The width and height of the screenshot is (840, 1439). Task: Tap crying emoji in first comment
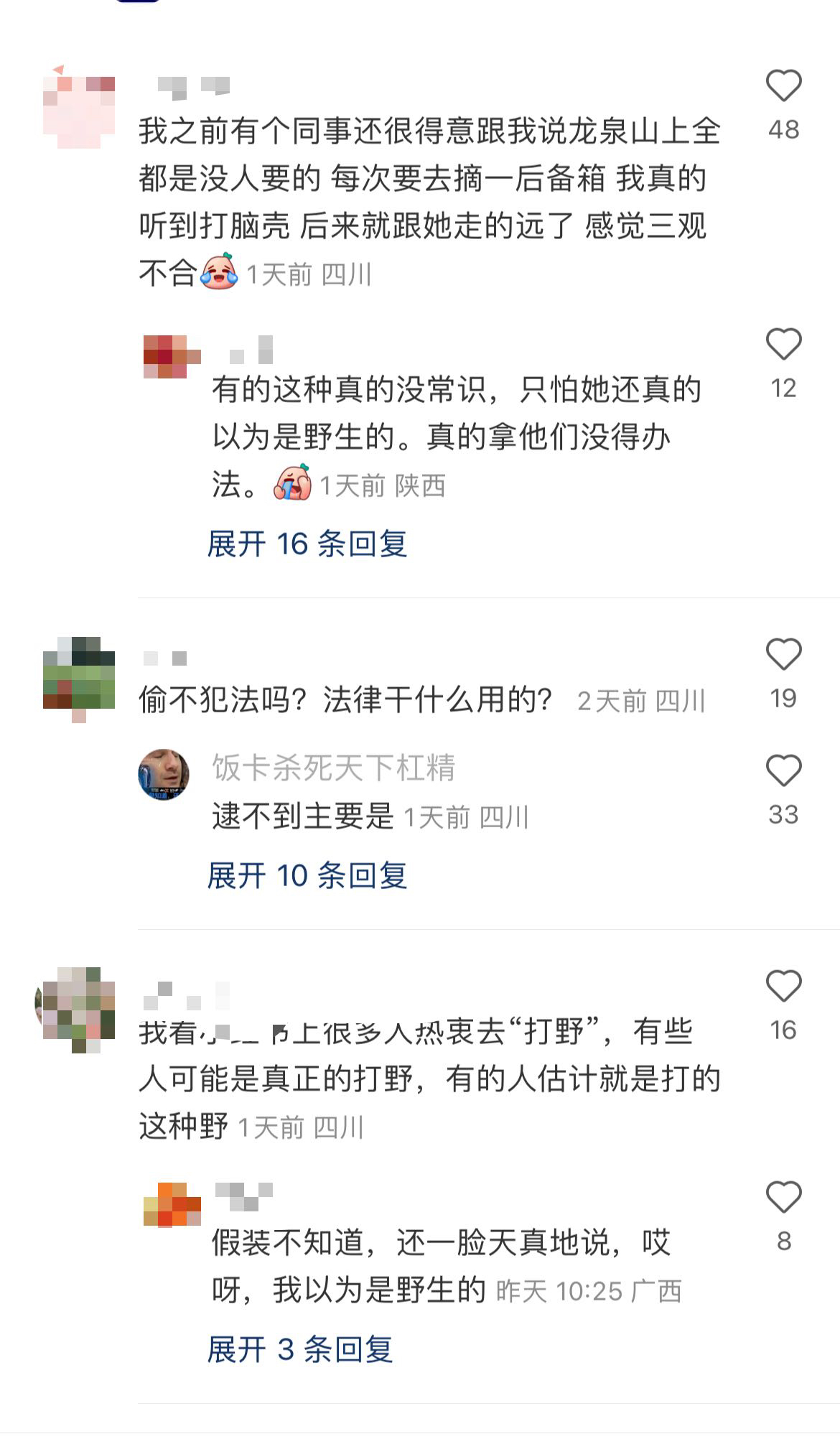coord(220,271)
